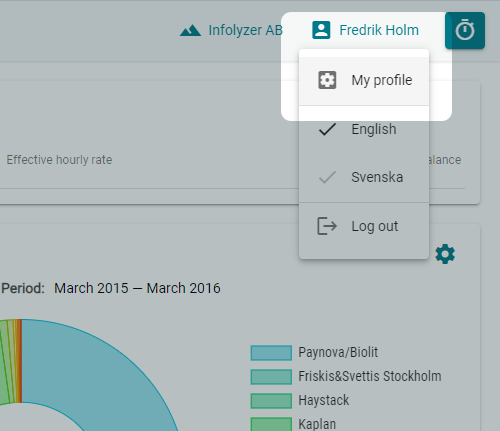Click the Period: label
The height and width of the screenshot is (431, 500).
point(23,288)
